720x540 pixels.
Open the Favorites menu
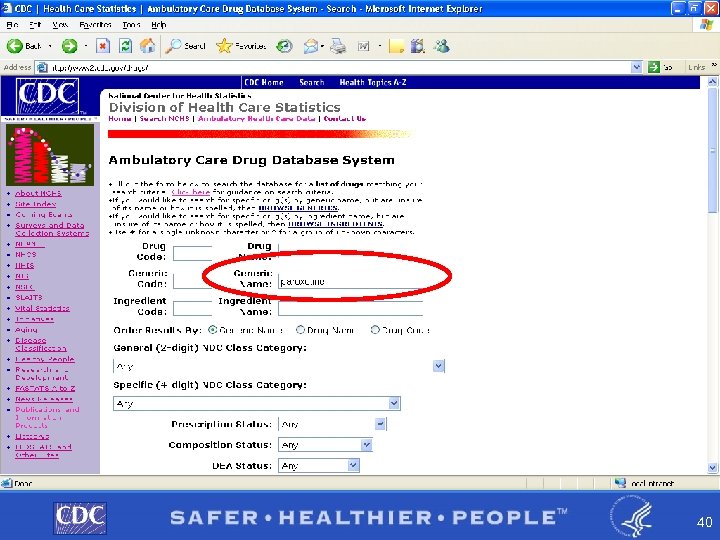[96, 24]
